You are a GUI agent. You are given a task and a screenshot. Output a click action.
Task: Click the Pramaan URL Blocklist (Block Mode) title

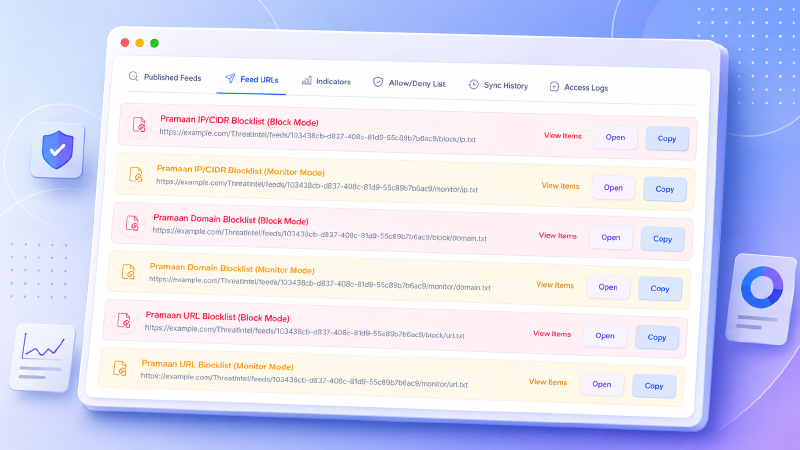click(x=217, y=316)
